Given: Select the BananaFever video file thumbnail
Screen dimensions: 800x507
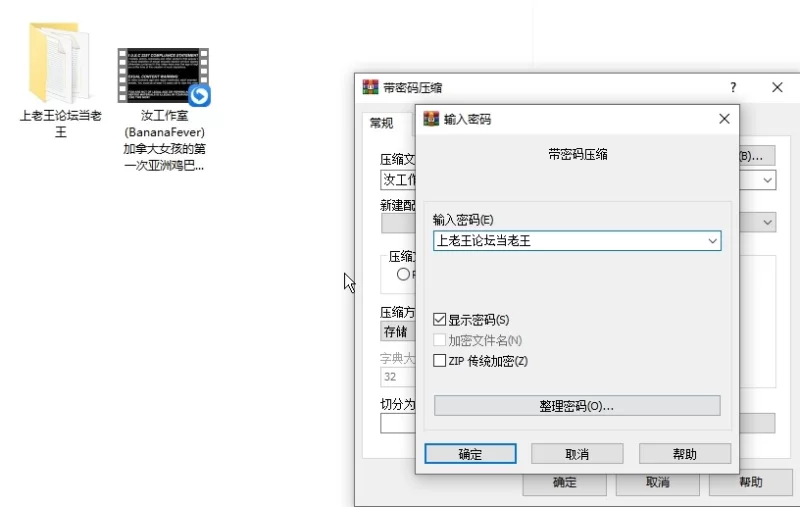Looking at the screenshot, I should coord(163,75).
